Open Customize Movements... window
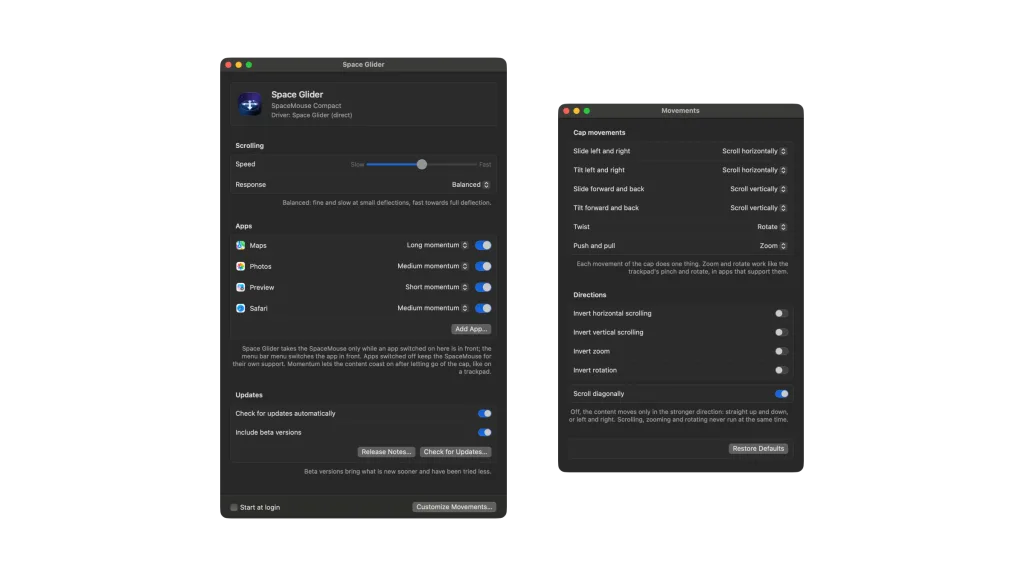Viewport: 1024px width, 576px height. (454, 507)
